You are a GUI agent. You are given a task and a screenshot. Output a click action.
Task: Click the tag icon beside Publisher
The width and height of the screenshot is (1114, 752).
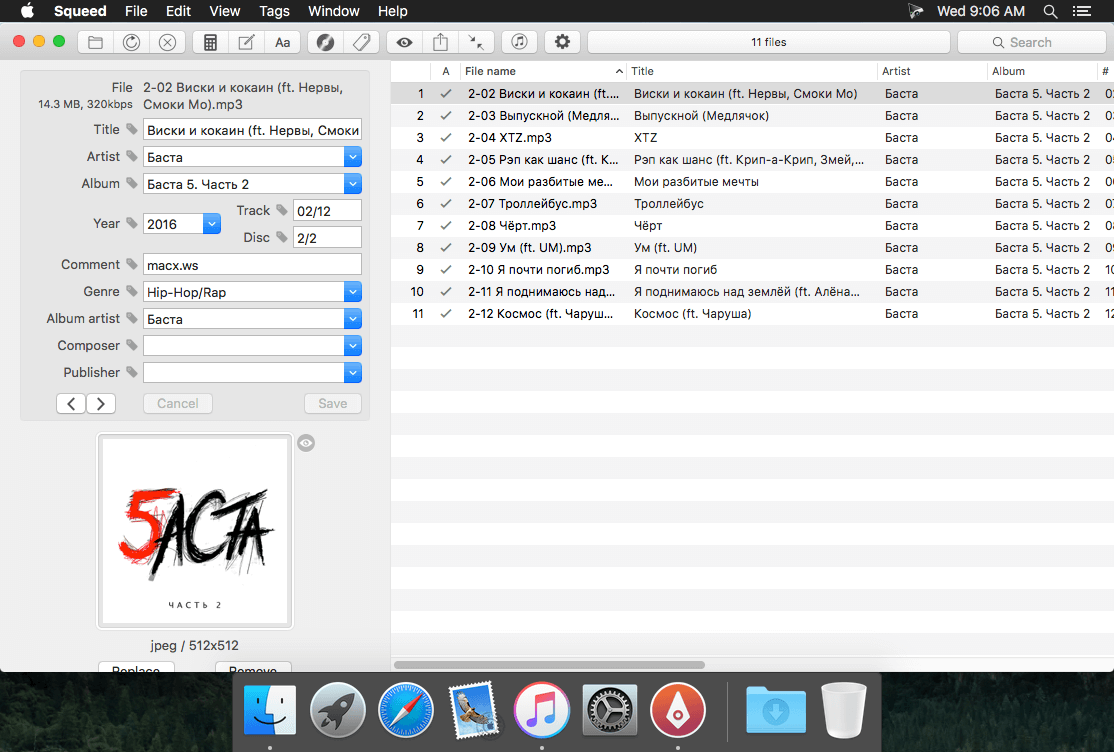point(131,372)
